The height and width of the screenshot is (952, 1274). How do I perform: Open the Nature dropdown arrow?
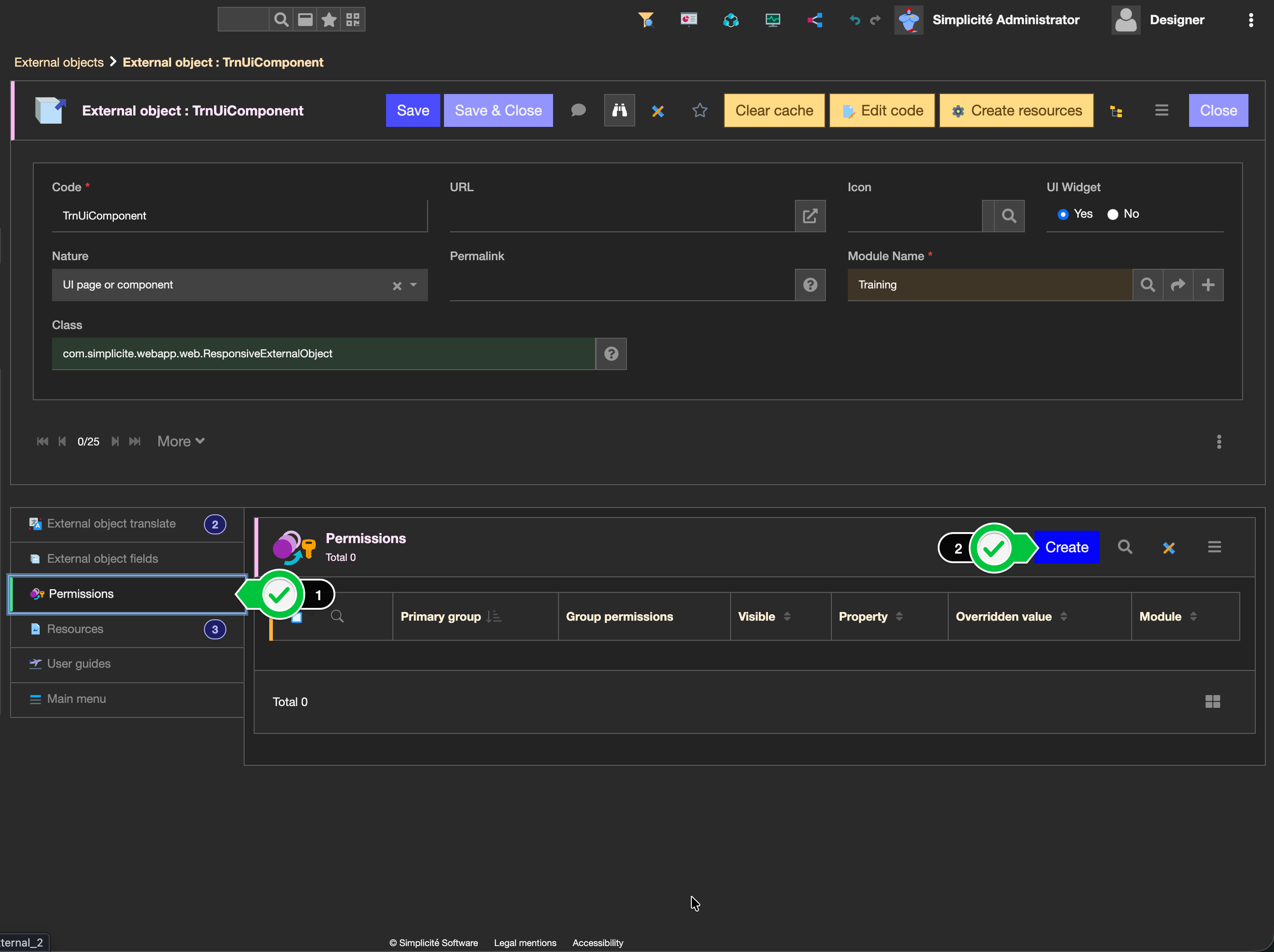(x=413, y=284)
